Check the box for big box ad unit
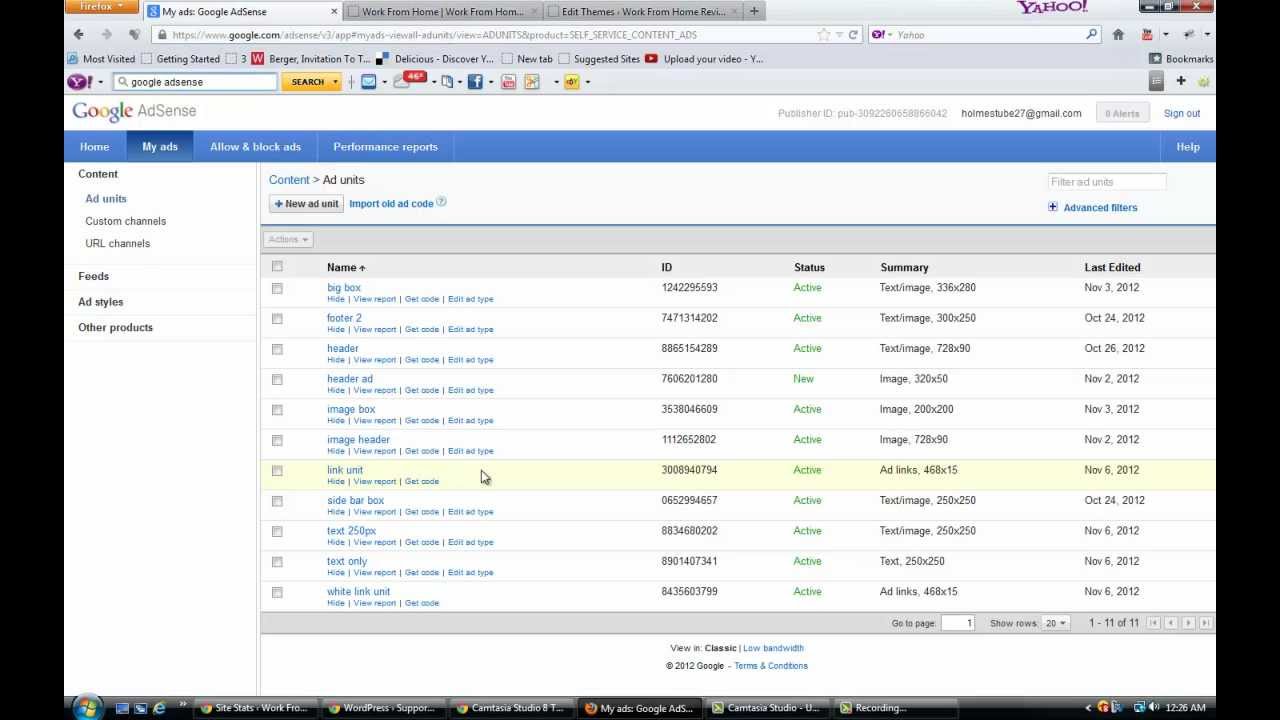The width and height of the screenshot is (1280, 720). tap(277, 288)
